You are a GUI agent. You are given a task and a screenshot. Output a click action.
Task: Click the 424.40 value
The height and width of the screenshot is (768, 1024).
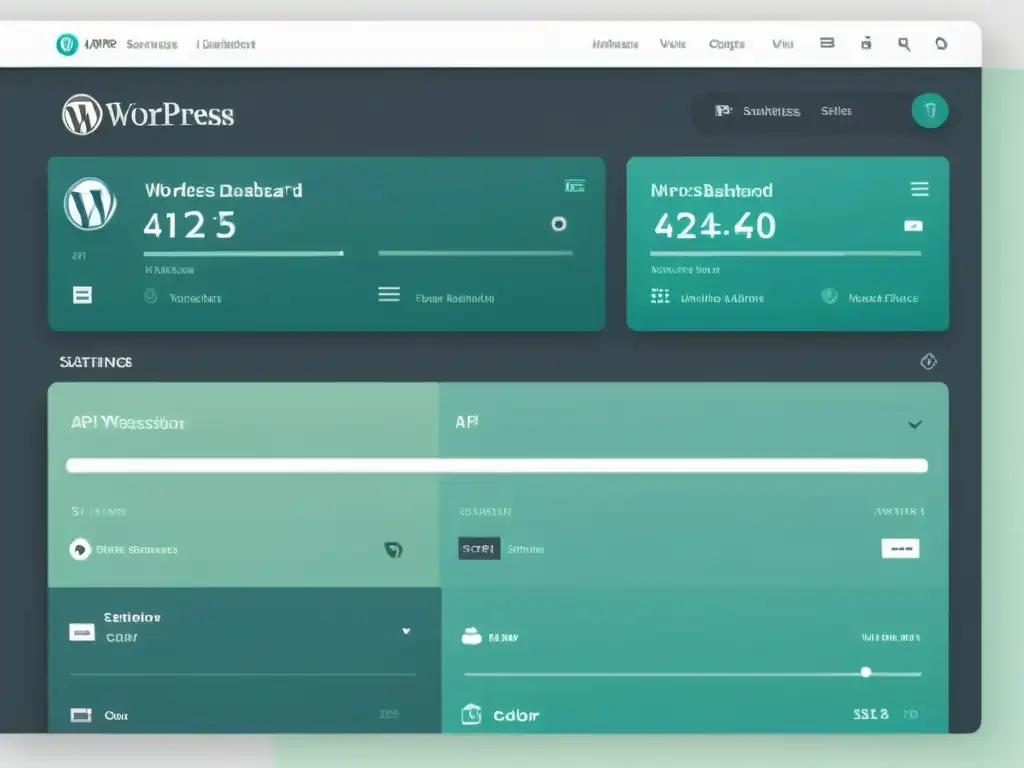(715, 226)
